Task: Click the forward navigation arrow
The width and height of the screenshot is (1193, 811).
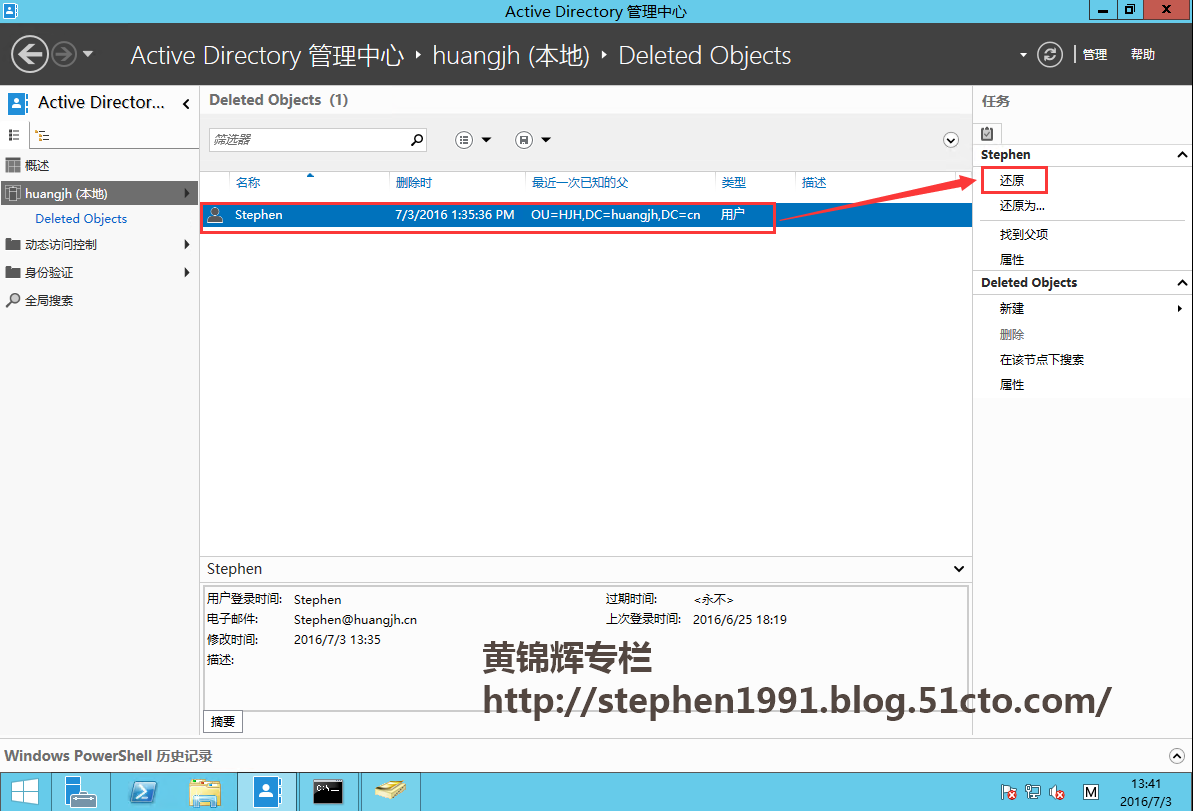Action: point(64,55)
